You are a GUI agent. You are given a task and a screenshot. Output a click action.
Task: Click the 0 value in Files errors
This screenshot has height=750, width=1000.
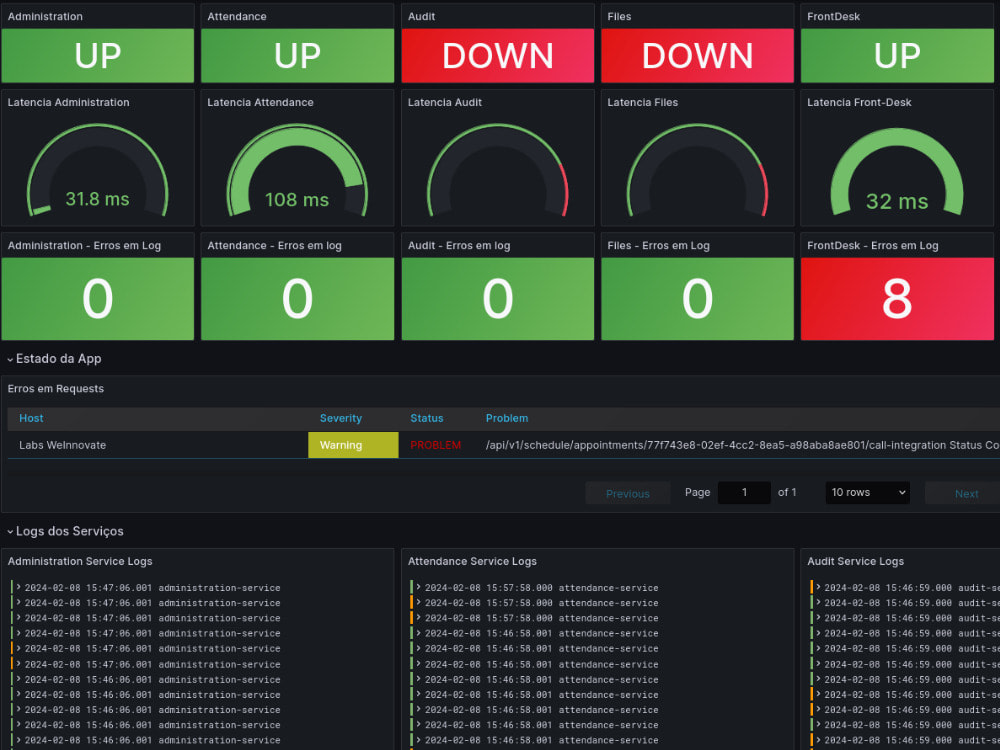click(697, 298)
